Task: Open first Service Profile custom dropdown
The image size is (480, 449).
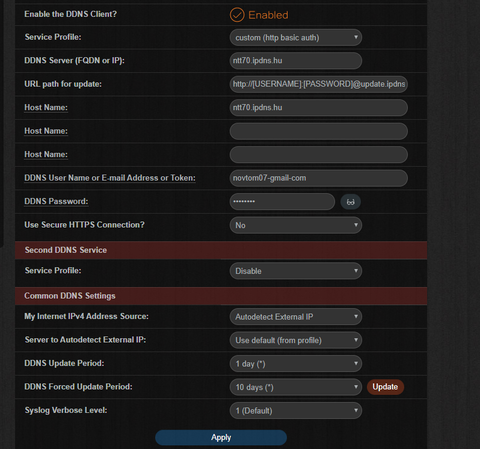Action: click(x=296, y=37)
